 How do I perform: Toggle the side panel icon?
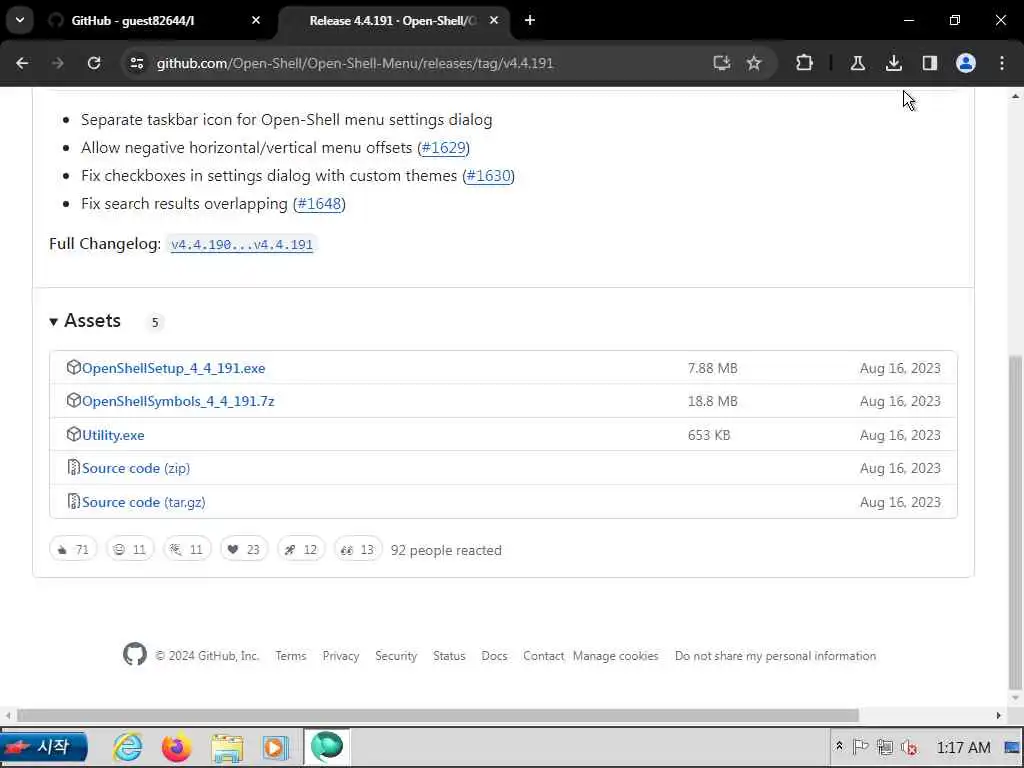click(929, 63)
